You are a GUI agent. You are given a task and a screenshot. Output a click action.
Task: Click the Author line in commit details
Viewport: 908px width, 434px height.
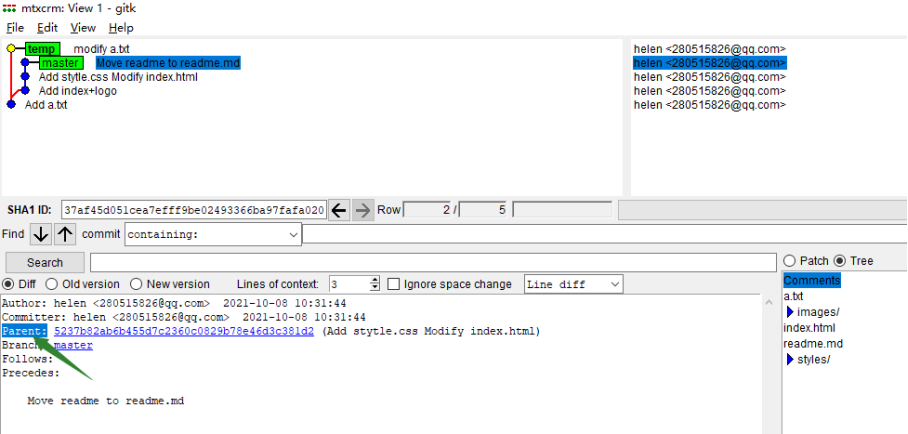point(174,303)
